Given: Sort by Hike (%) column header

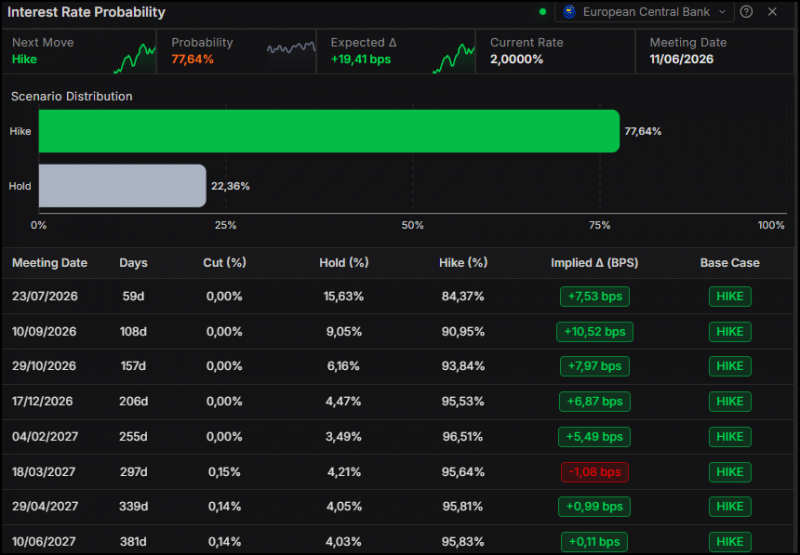Looking at the screenshot, I should click(463, 263).
